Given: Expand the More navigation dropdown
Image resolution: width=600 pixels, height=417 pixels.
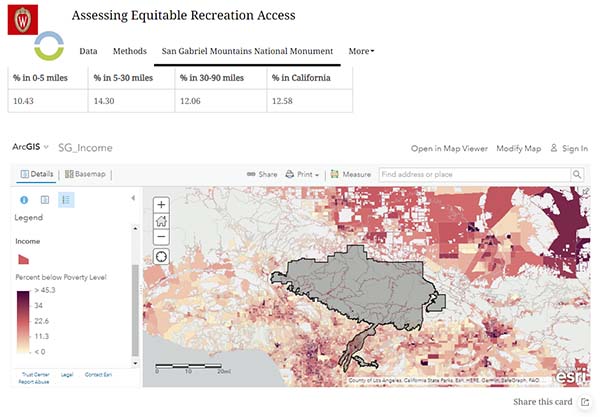Looking at the screenshot, I should [361, 51].
